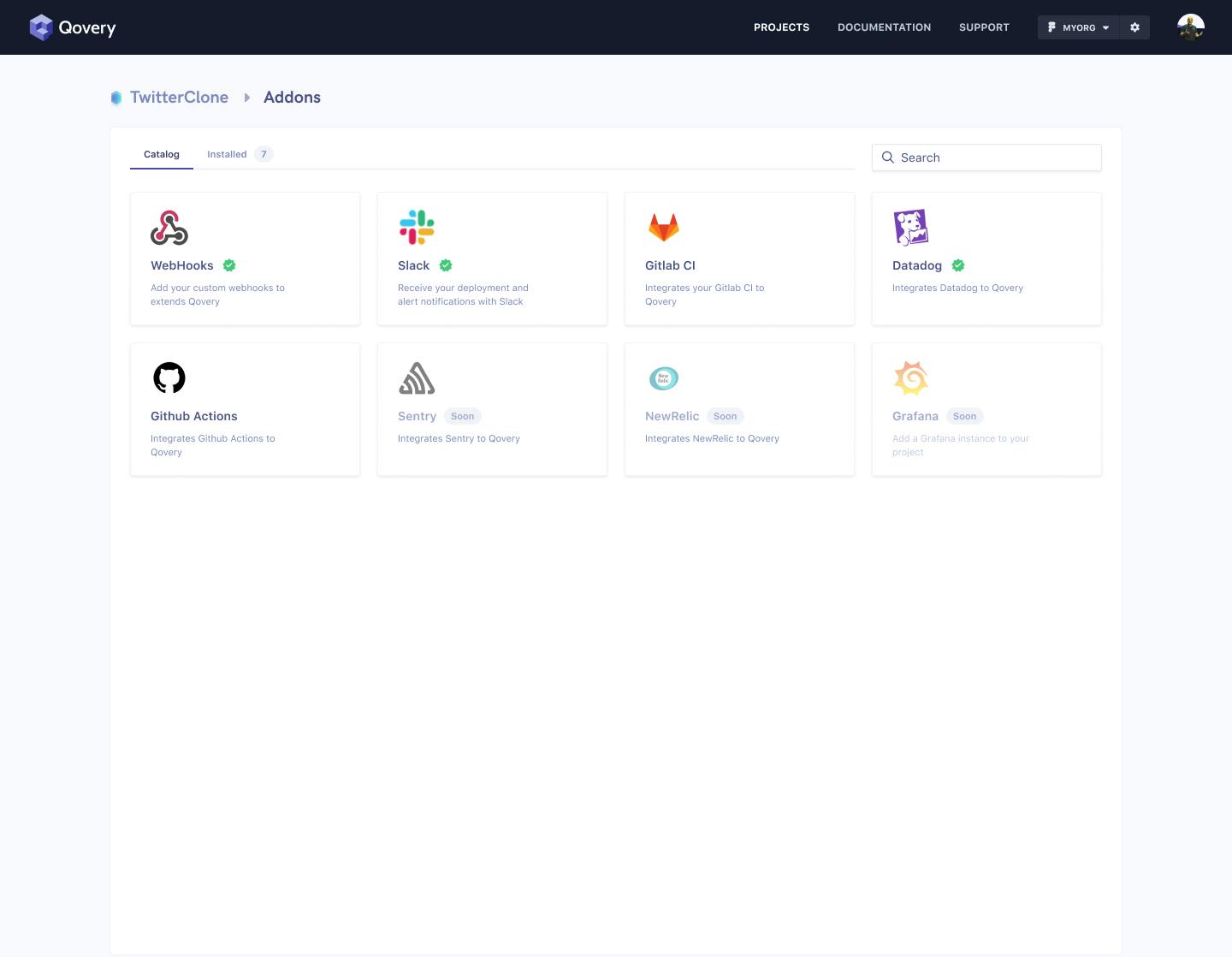Open the user avatar profile
Viewport: 1232px width, 957px height.
(1191, 27)
